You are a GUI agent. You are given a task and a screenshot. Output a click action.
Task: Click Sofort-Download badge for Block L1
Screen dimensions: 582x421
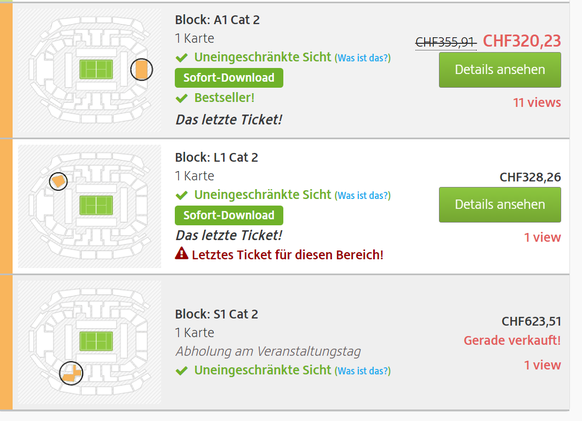pyautogui.click(x=229, y=215)
